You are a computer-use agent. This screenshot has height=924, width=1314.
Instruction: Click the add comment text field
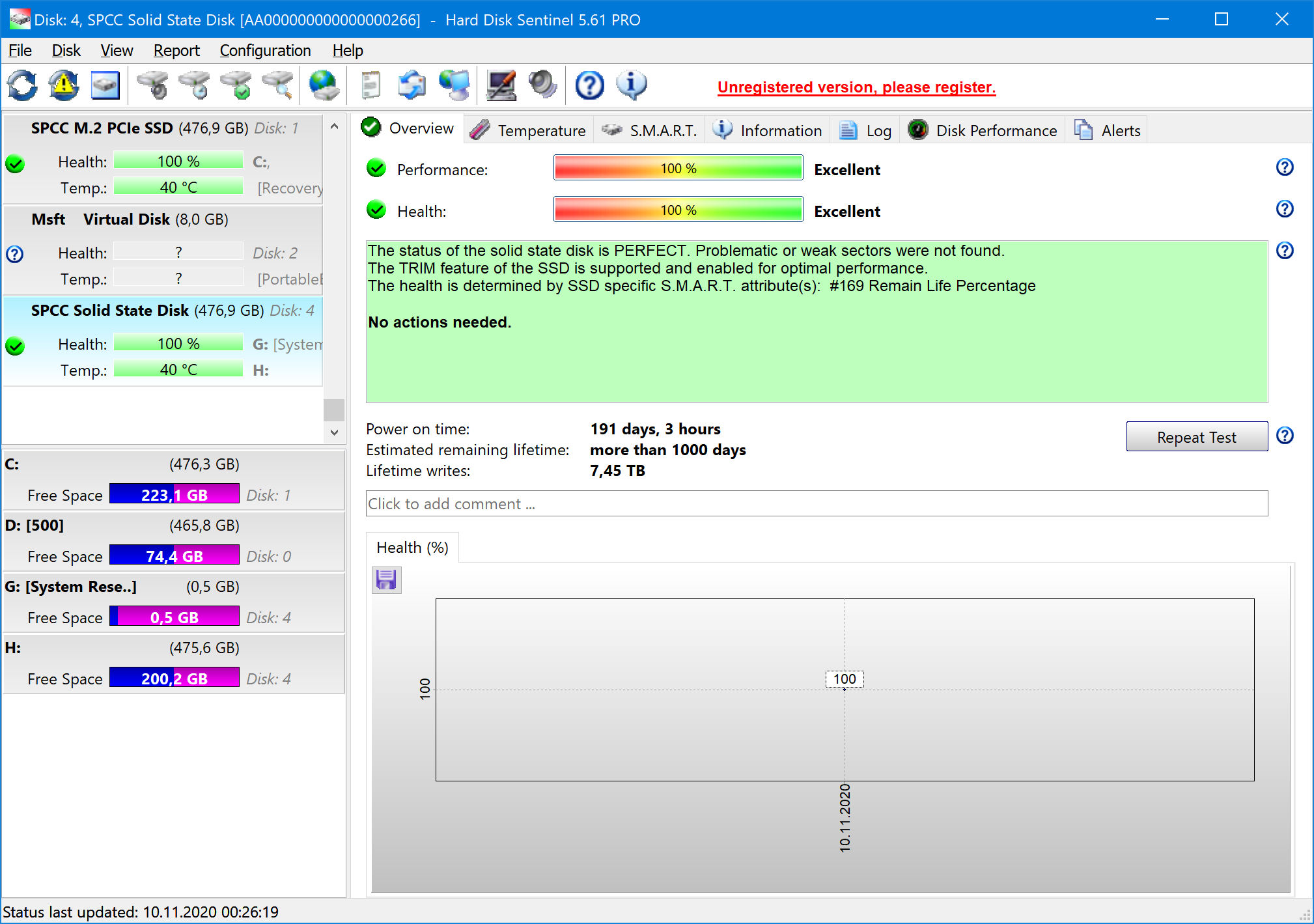(816, 503)
